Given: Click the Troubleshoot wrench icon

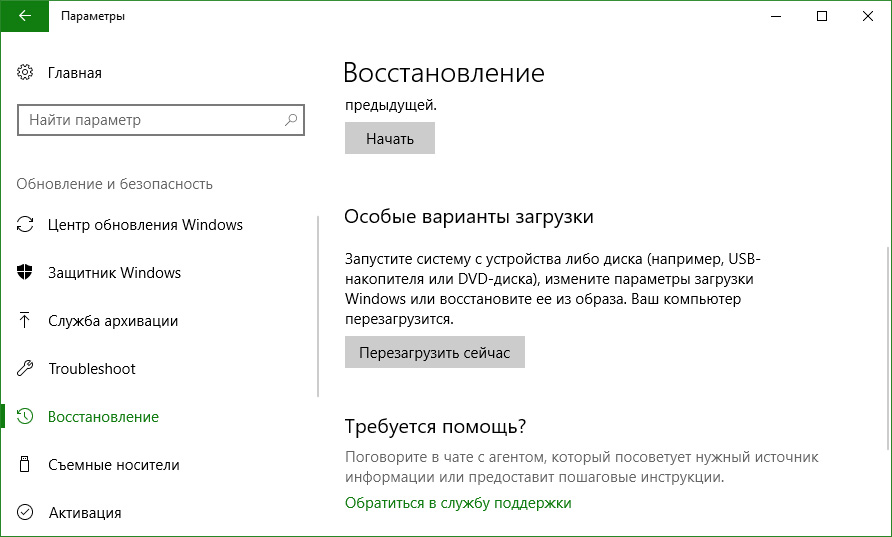Looking at the screenshot, I should 26,369.
